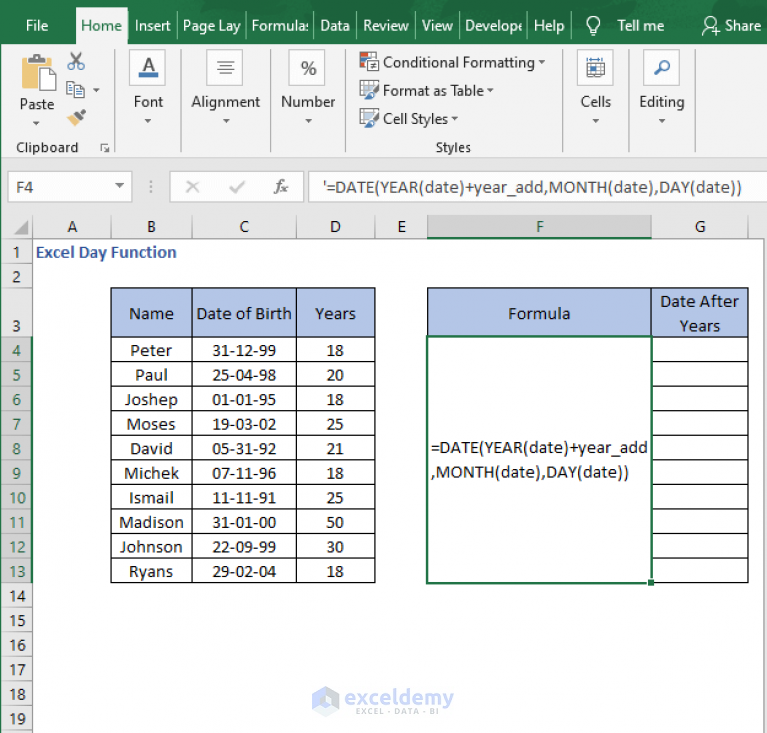The width and height of the screenshot is (767, 733).
Task: Open the Editing magnifier icon
Action: pyautogui.click(x=661, y=68)
